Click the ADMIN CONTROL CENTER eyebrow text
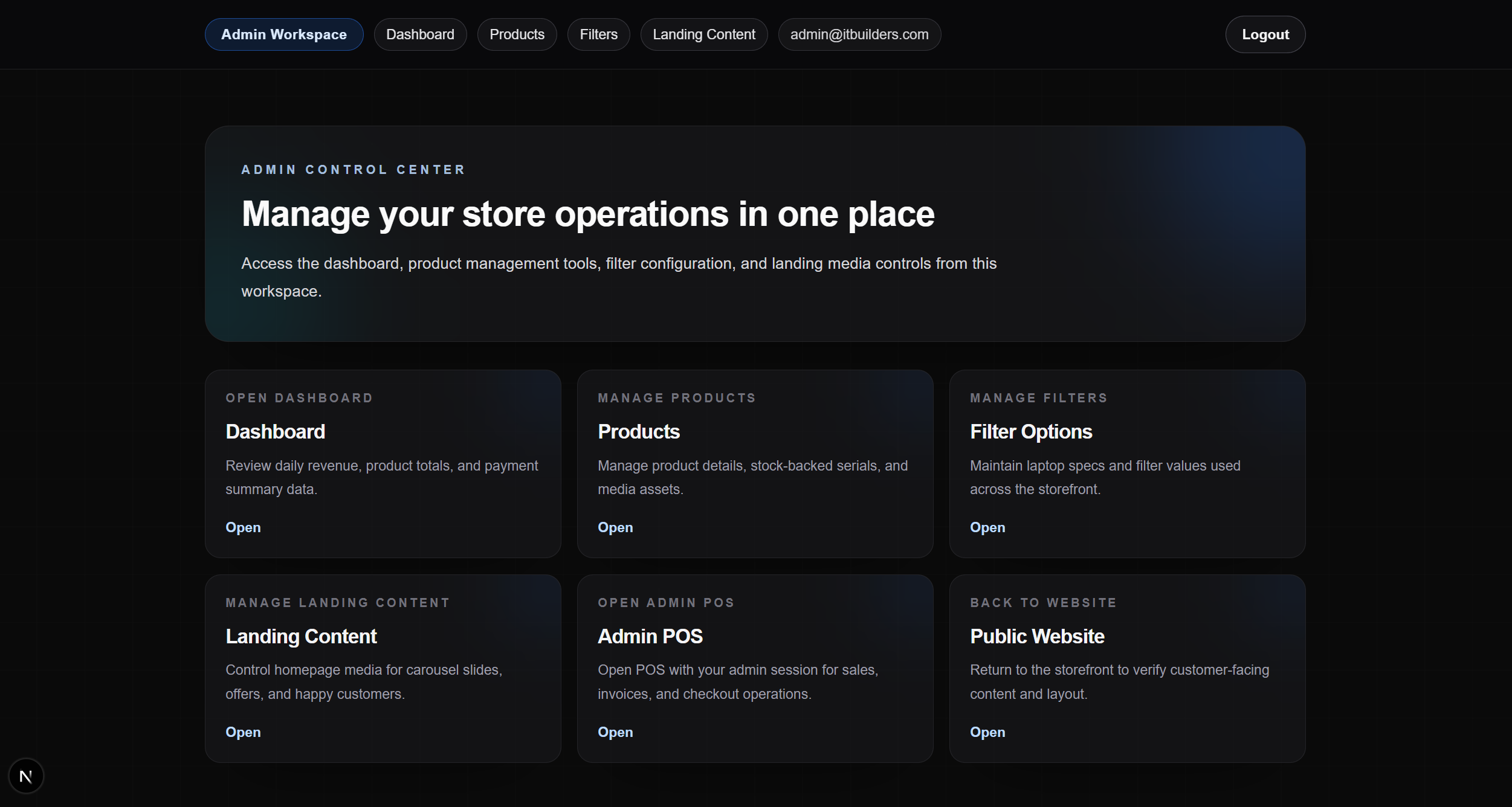This screenshot has width=1512, height=807. (354, 170)
